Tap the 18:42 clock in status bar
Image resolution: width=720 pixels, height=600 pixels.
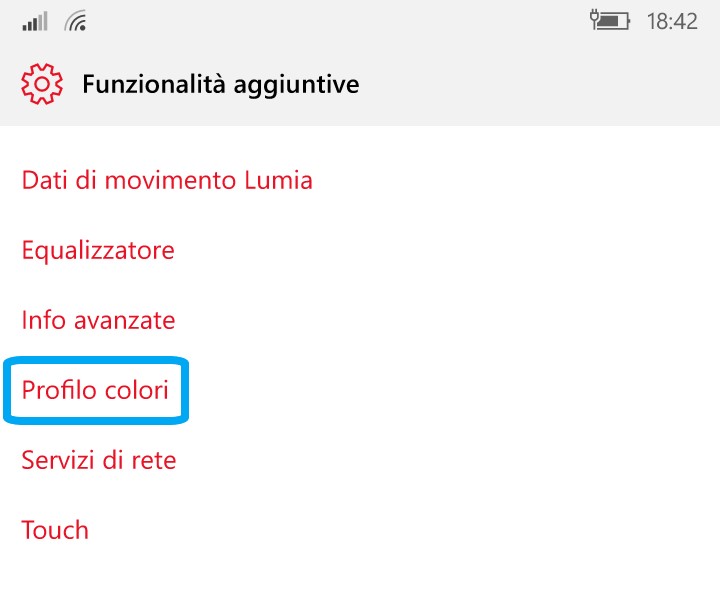tap(672, 21)
